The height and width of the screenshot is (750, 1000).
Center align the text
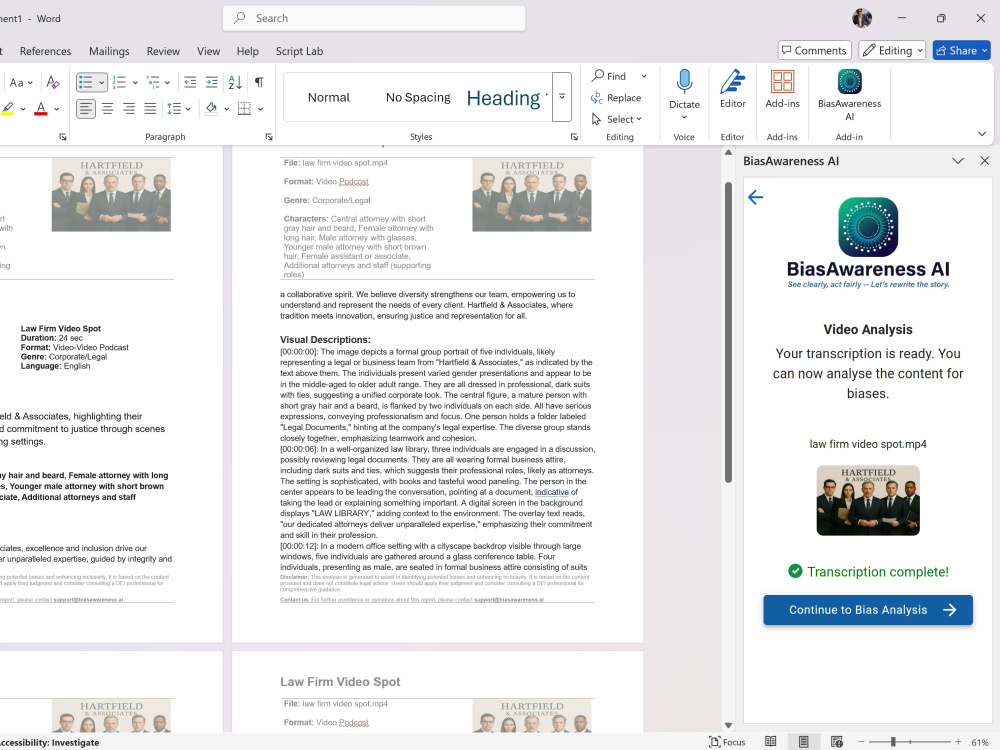click(107, 109)
